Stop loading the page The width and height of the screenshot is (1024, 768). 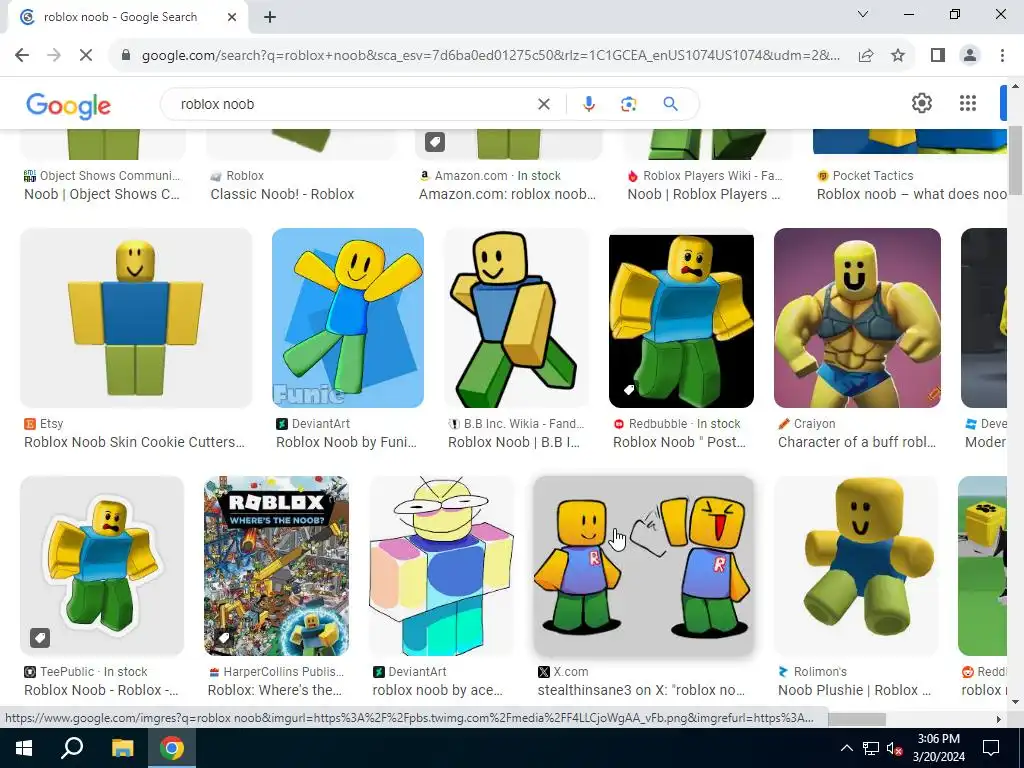point(86,56)
